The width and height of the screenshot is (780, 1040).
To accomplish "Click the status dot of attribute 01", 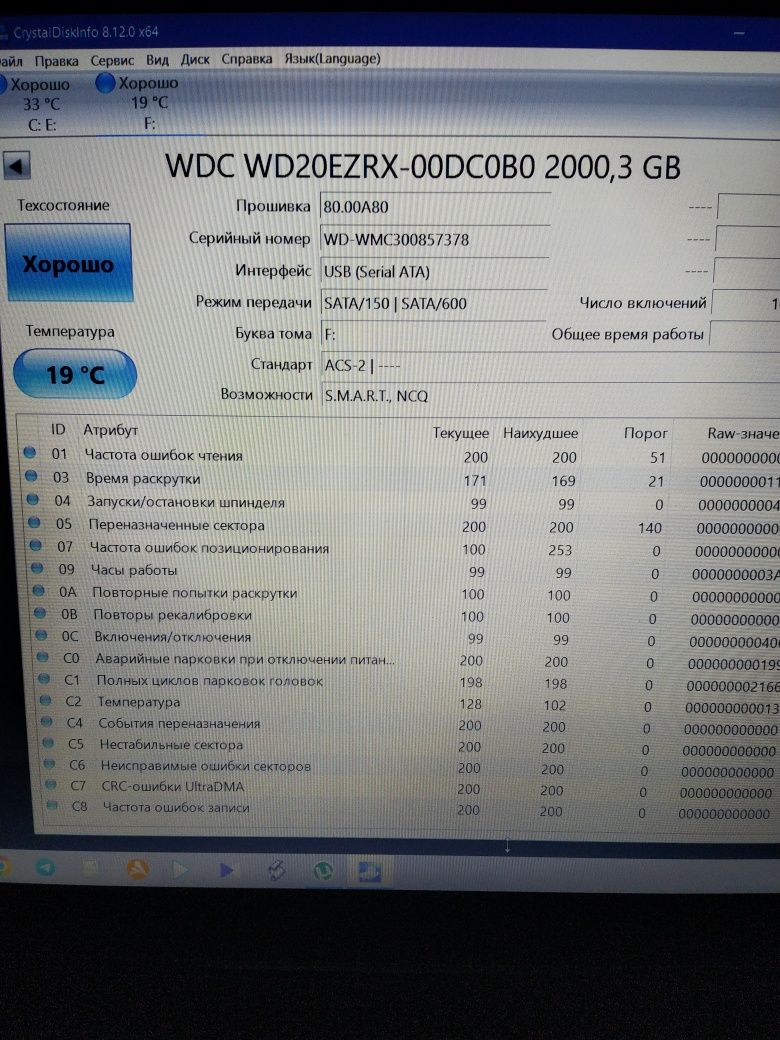I will click(x=30, y=452).
